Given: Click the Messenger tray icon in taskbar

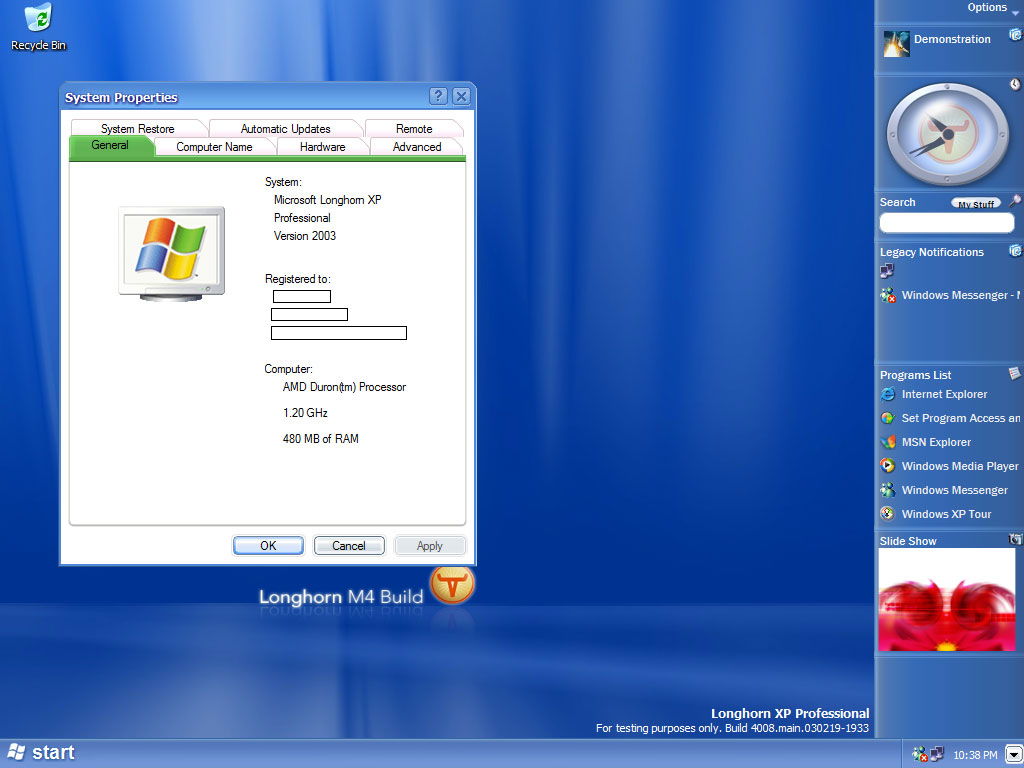Looking at the screenshot, I should click(x=920, y=754).
